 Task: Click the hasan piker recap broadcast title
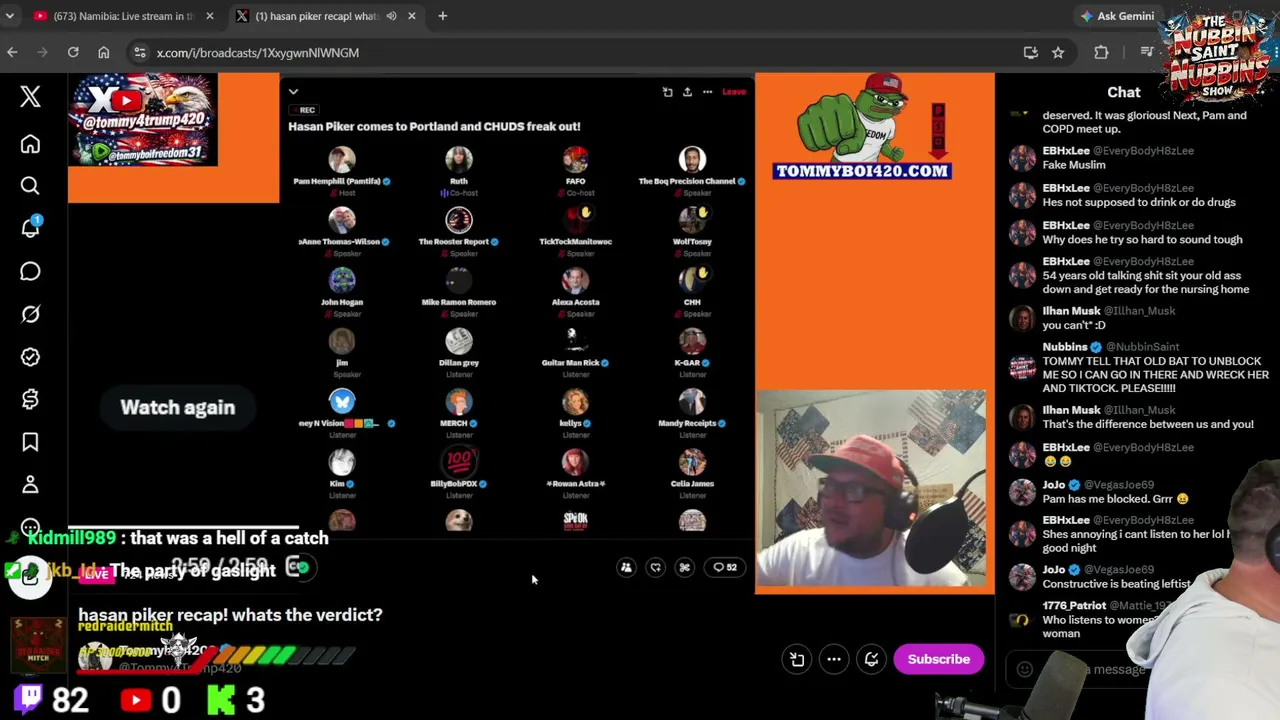pyautogui.click(x=230, y=615)
